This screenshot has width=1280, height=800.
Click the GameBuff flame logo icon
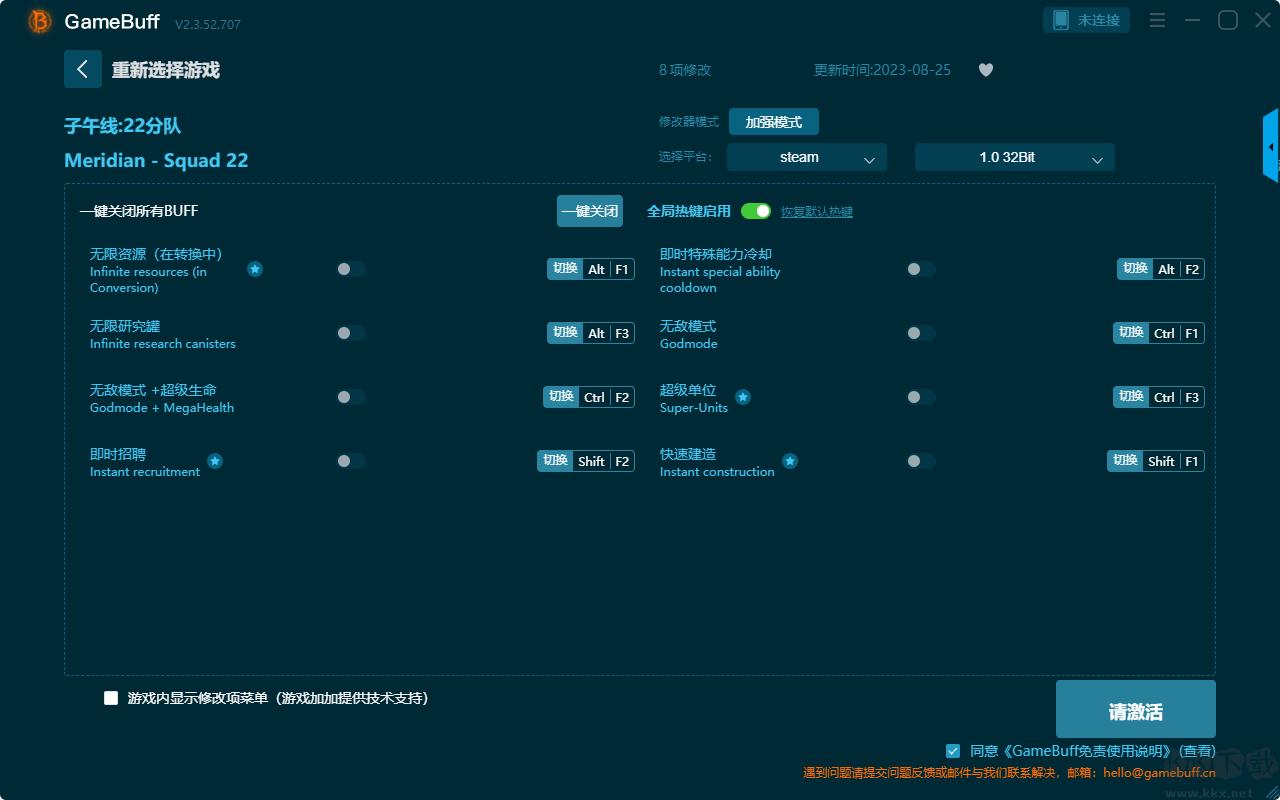40,21
